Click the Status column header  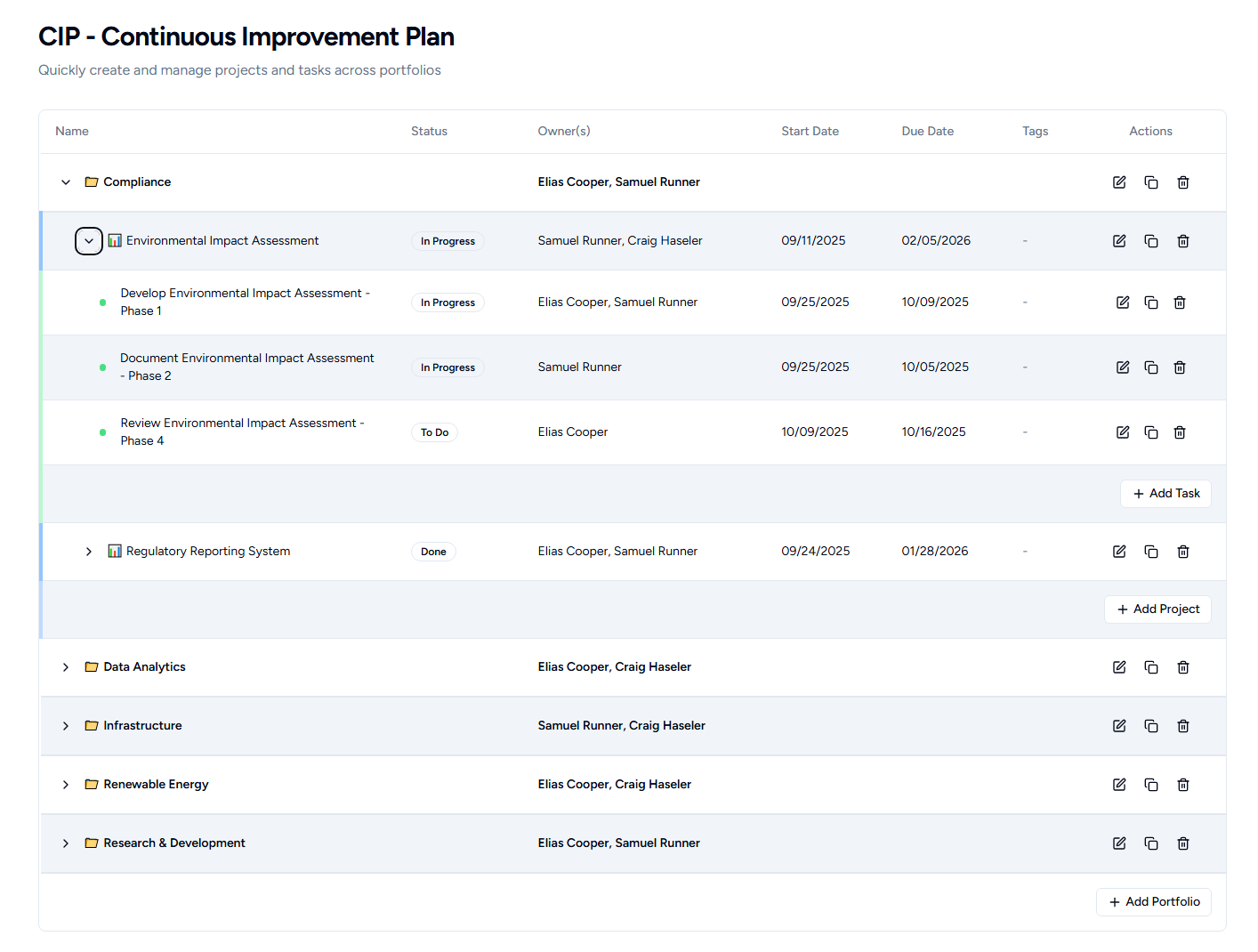point(429,132)
